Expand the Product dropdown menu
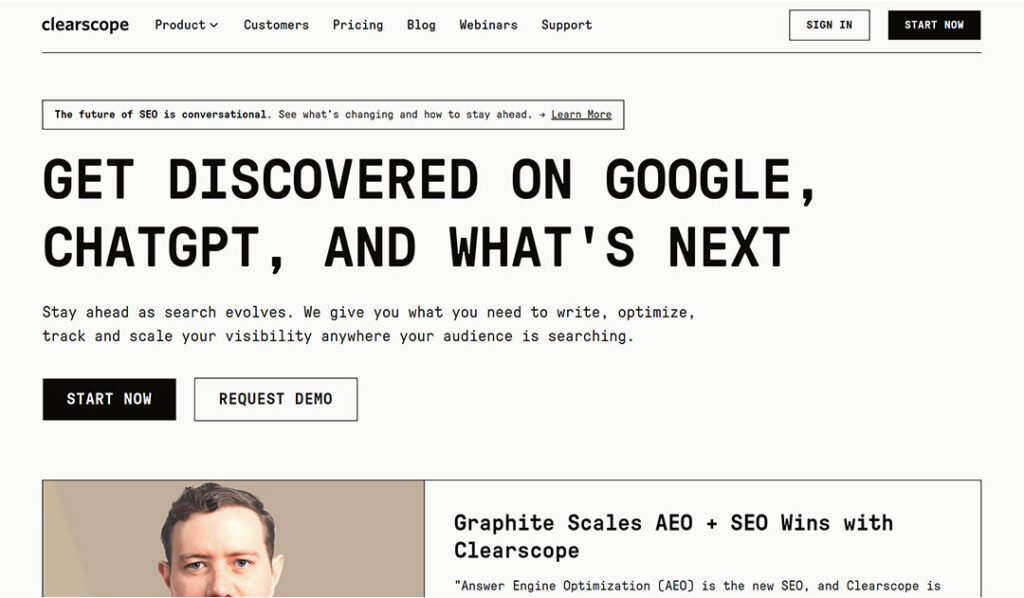The height and width of the screenshot is (598, 1024). coord(185,25)
